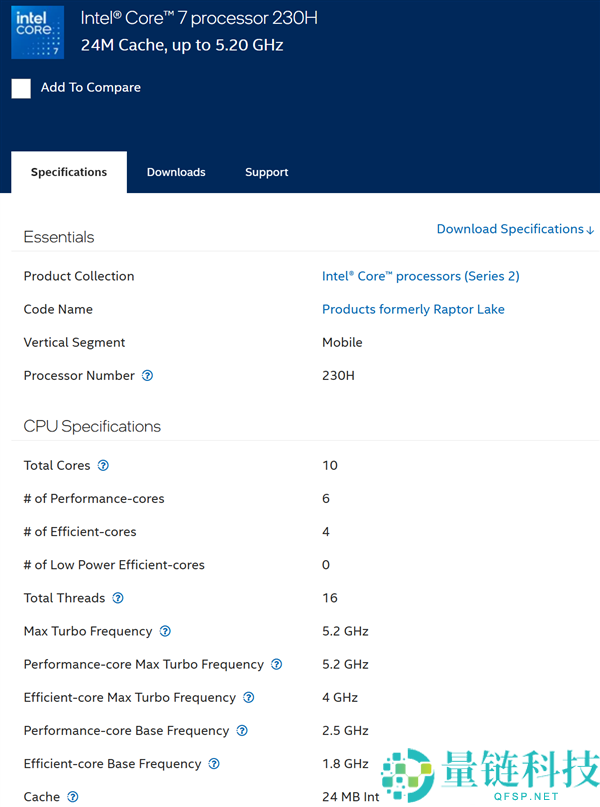600x807 pixels.
Task: Click help icon next to Cache
Action: click(73, 797)
